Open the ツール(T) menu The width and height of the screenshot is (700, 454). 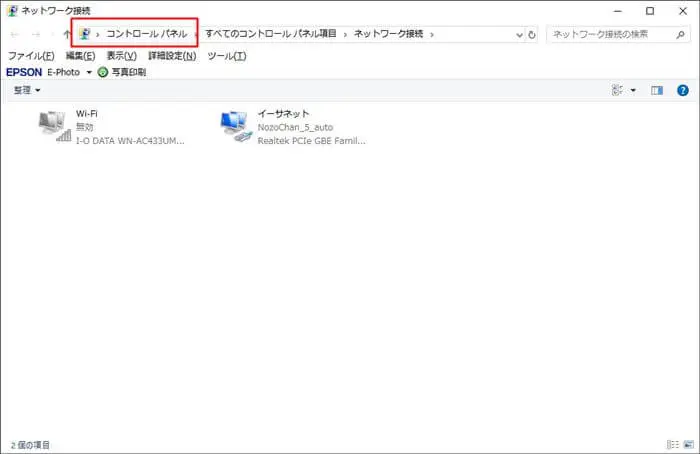pos(226,56)
